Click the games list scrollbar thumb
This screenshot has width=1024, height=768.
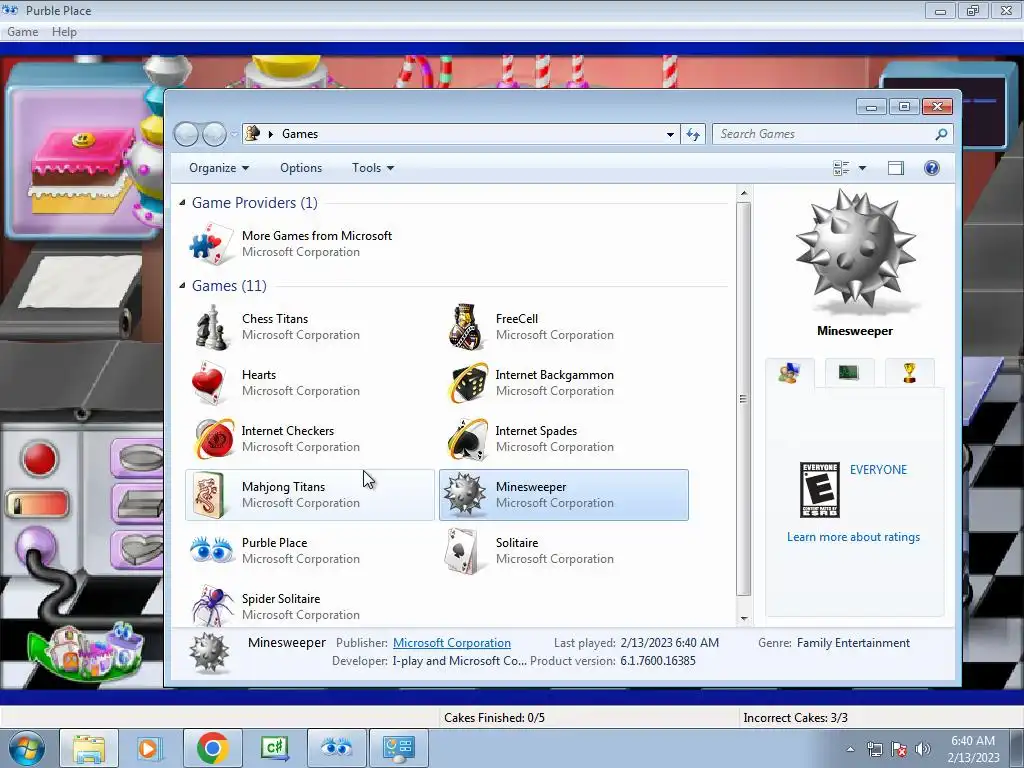[x=743, y=398]
